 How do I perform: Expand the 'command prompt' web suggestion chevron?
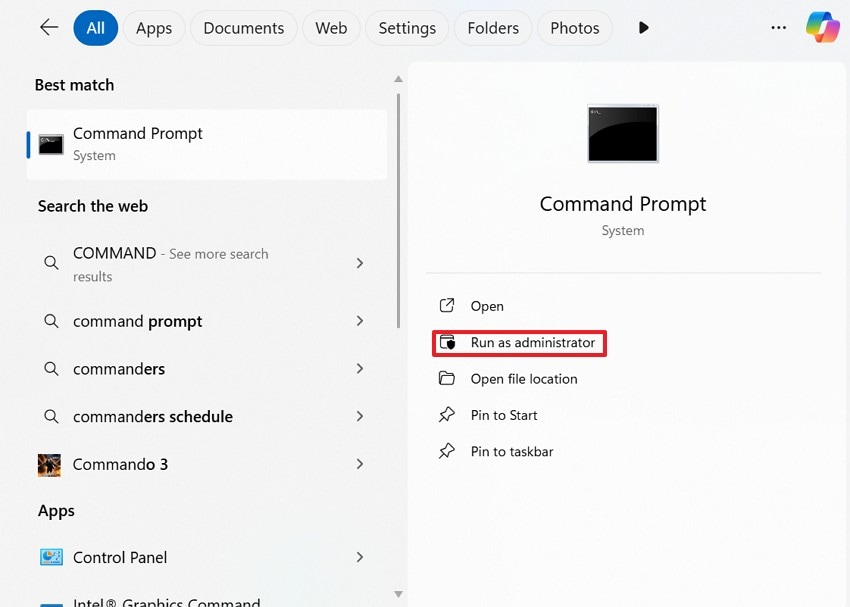click(360, 321)
